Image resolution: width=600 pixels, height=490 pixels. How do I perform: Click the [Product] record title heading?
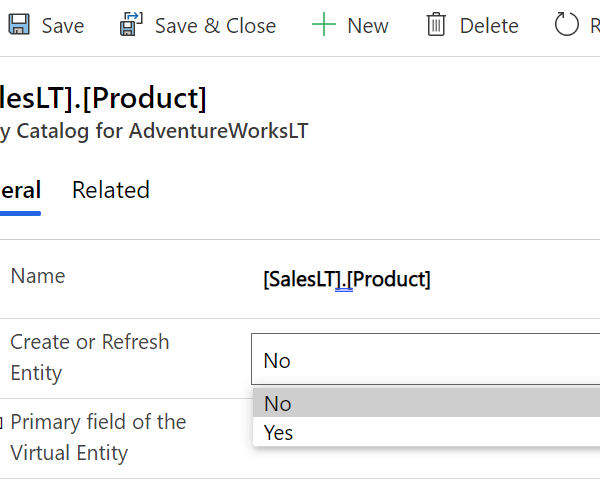103,99
